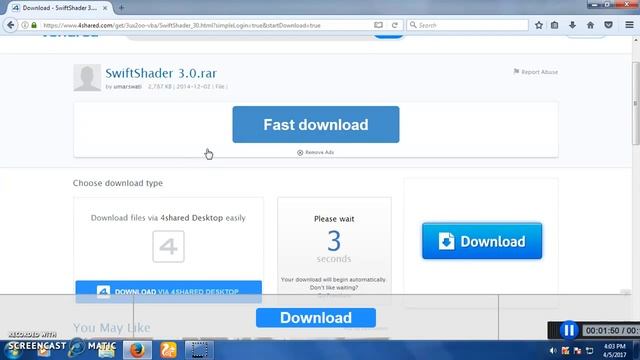Click the Please wait countdown number
The width and height of the screenshot is (640, 360).
(x=334, y=241)
